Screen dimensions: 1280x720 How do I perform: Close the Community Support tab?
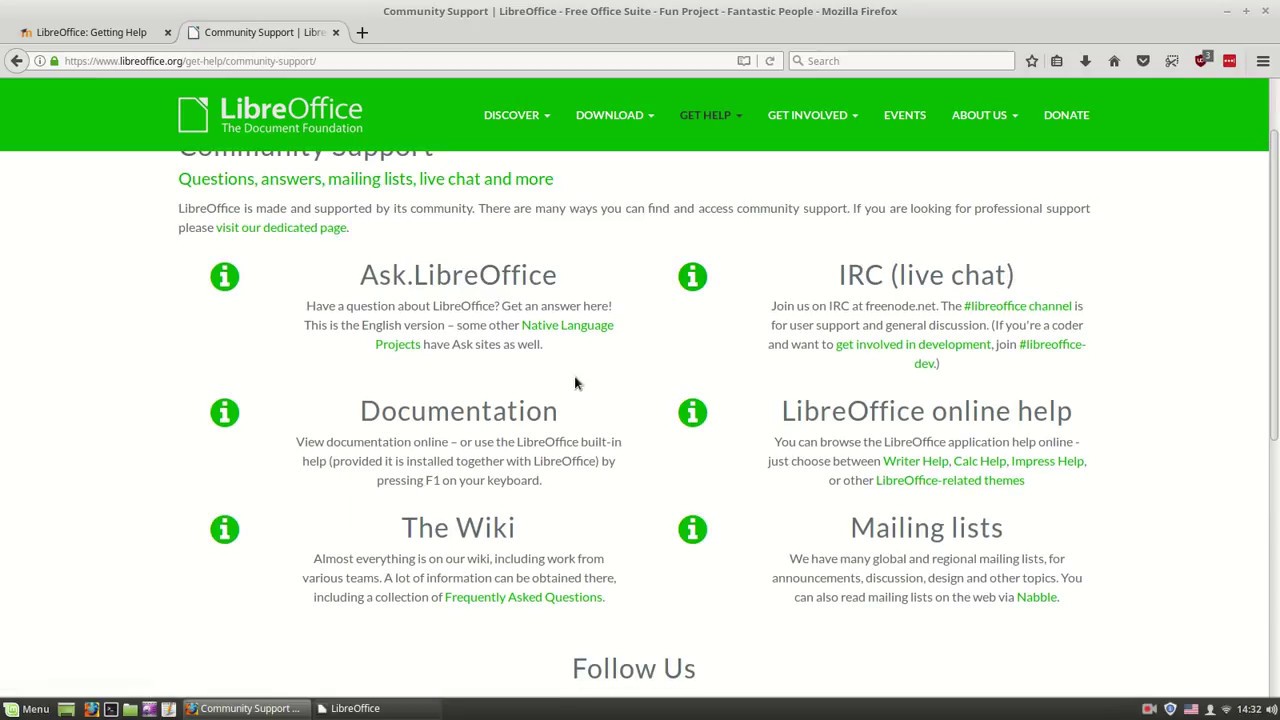pyautogui.click(x=336, y=32)
